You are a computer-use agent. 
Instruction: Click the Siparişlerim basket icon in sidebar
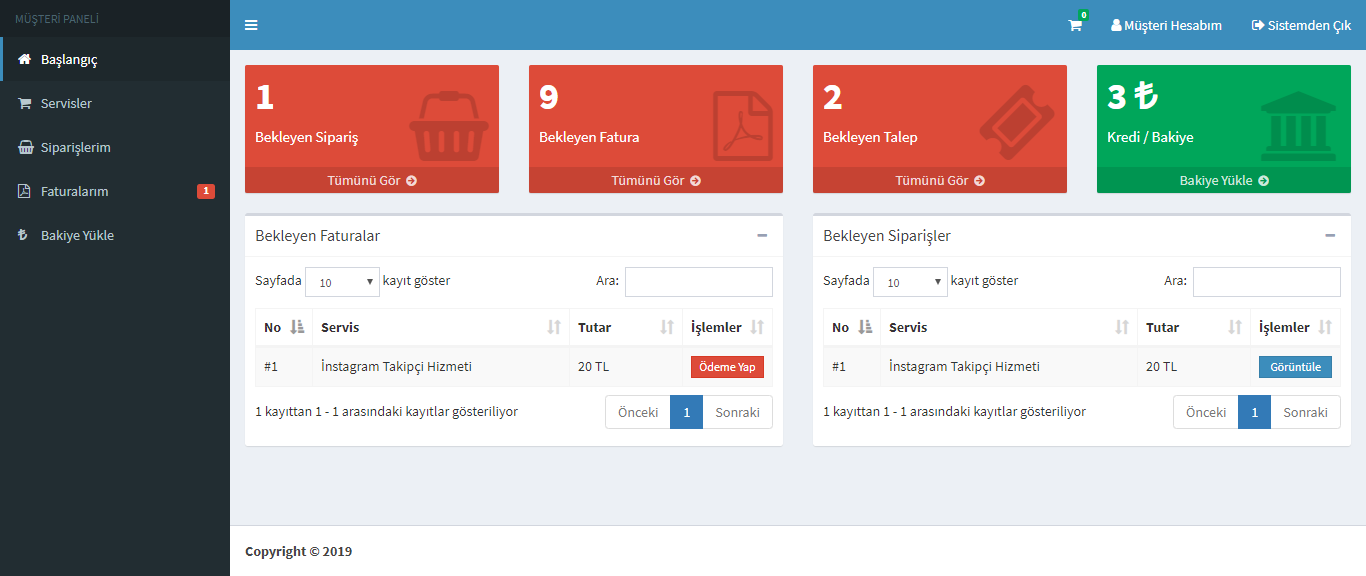click(25, 148)
